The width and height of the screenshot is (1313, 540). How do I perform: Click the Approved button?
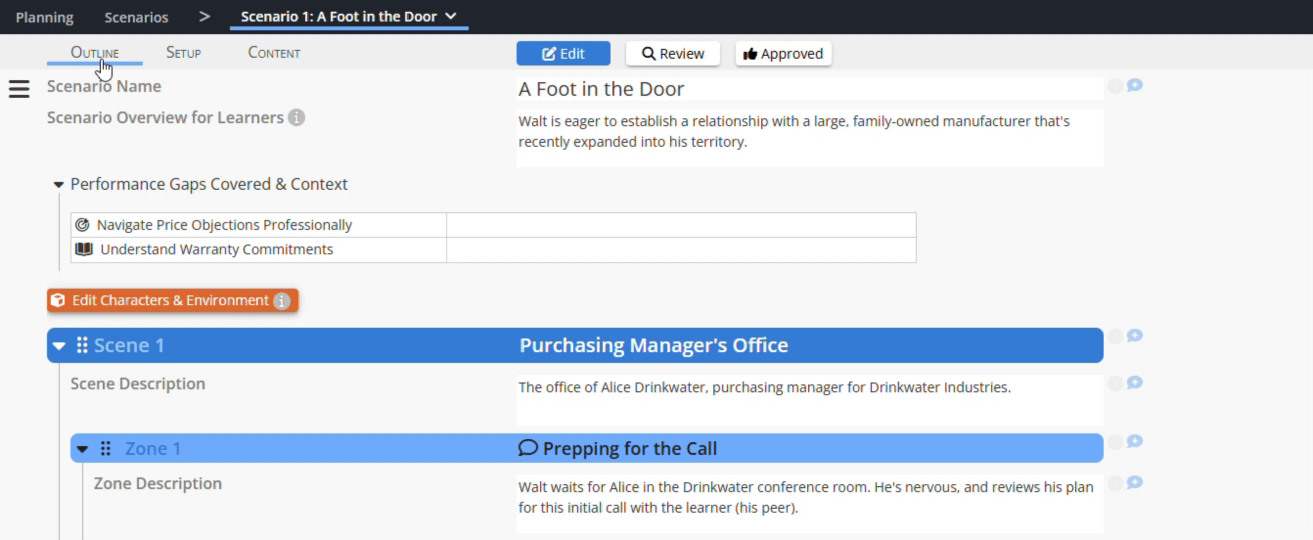tap(783, 54)
